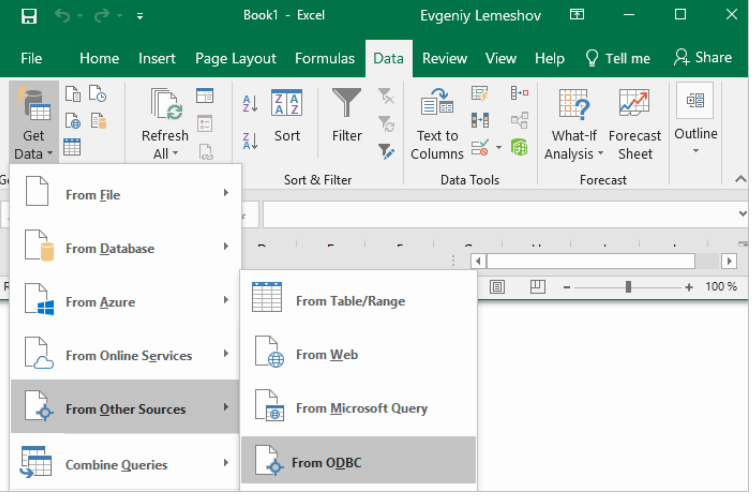The image size is (756, 501).
Task: Expand the formula bar chevron
Action: (x=742, y=213)
